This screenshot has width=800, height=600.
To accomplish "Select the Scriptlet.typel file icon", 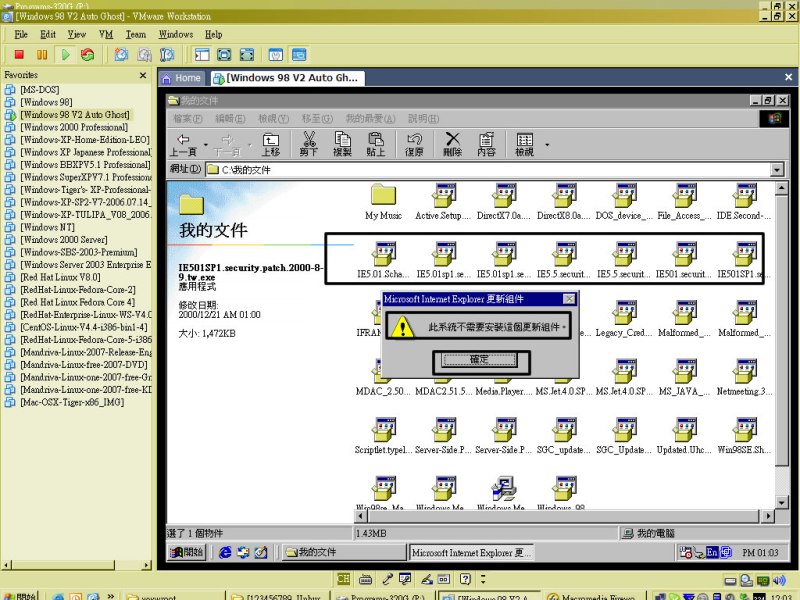I will 384,437.
